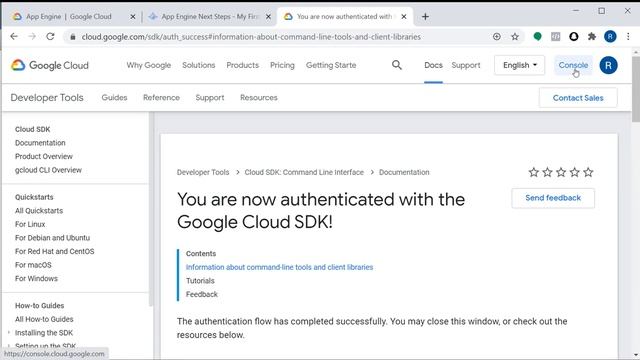Switch to App Engine Next Steps tab
640x360 pixels.
coord(209,17)
